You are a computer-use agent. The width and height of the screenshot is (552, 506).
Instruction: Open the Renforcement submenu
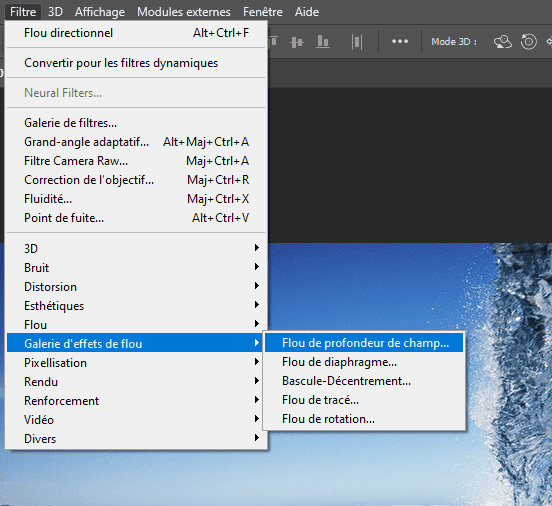pos(136,401)
